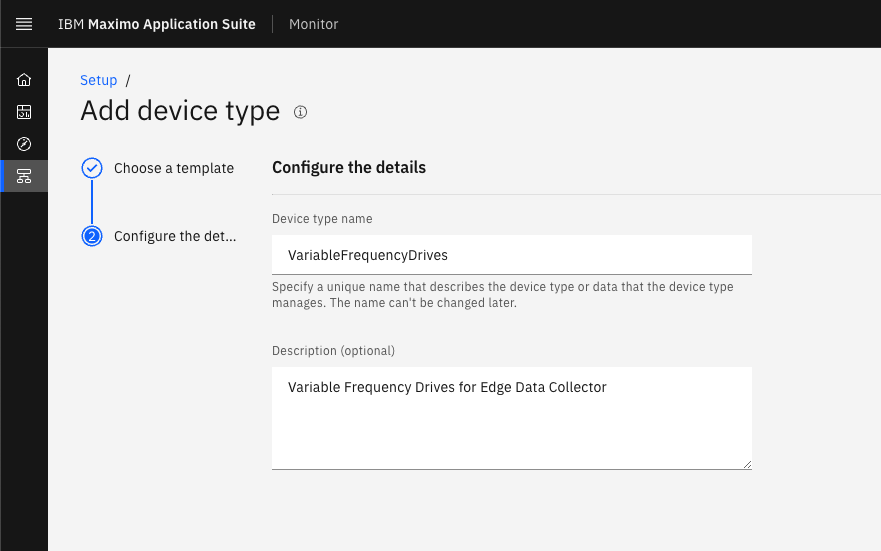Show info tooltip beside Add device type

[x=301, y=112]
